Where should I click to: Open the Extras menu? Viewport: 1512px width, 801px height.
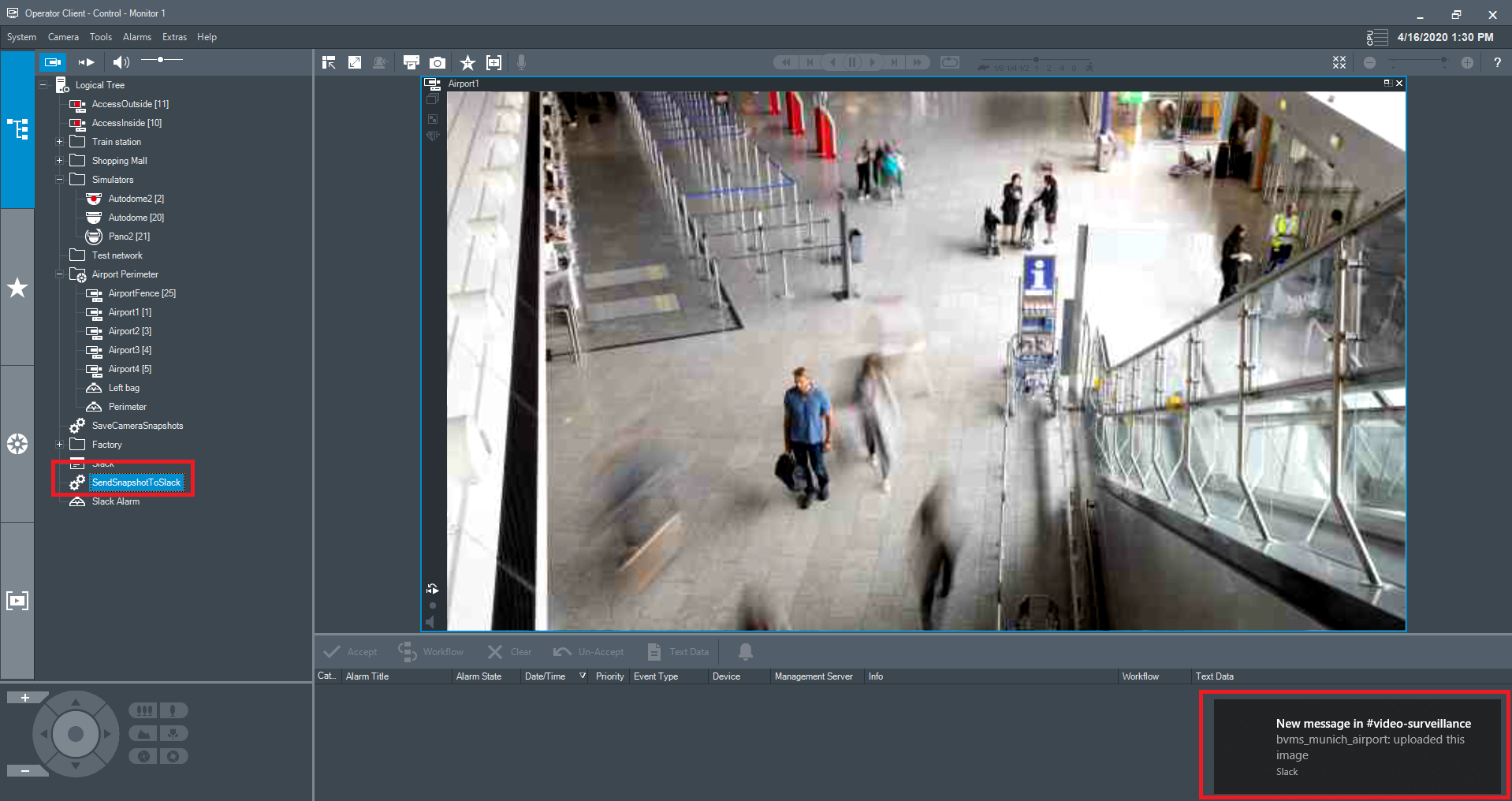pyautogui.click(x=174, y=37)
